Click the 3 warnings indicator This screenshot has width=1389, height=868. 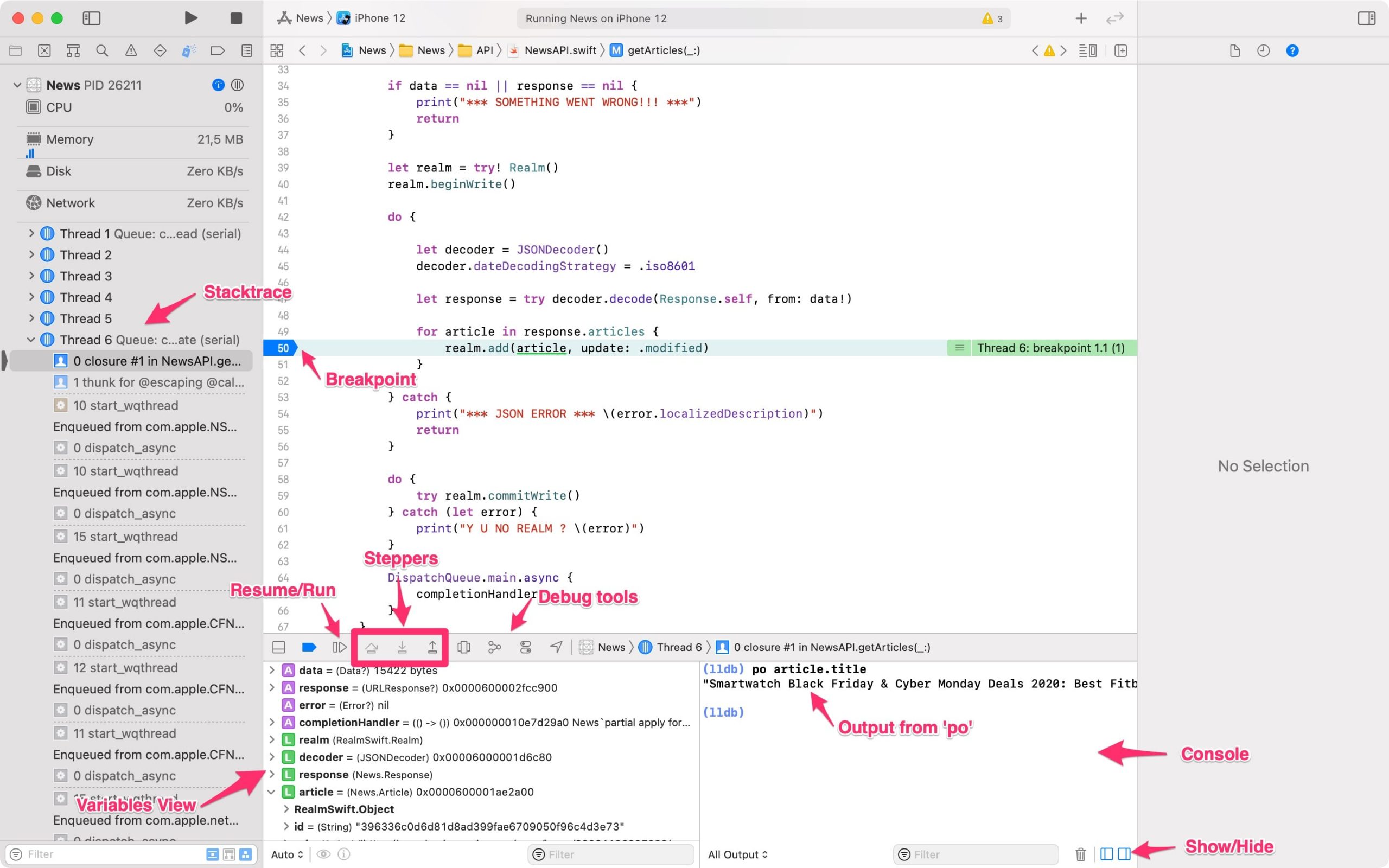click(992, 19)
